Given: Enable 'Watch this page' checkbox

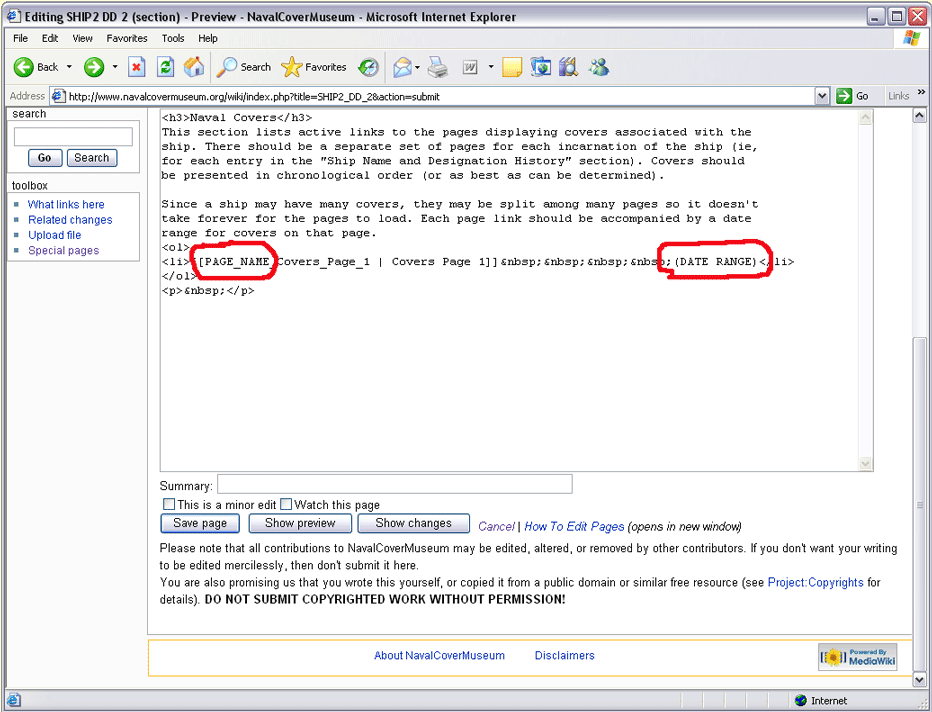Looking at the screenshot, I should [287, 505].
